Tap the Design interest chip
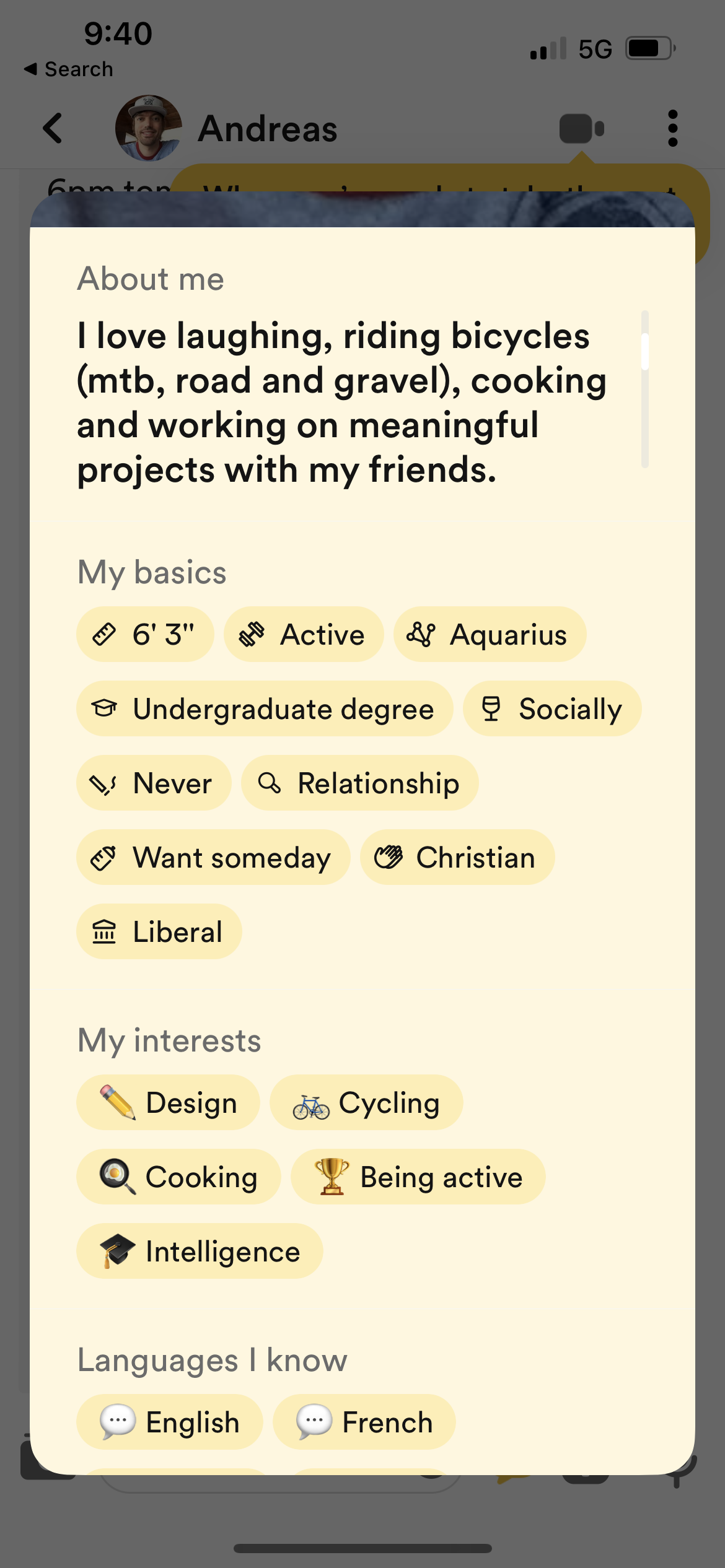 (168, 1103)
